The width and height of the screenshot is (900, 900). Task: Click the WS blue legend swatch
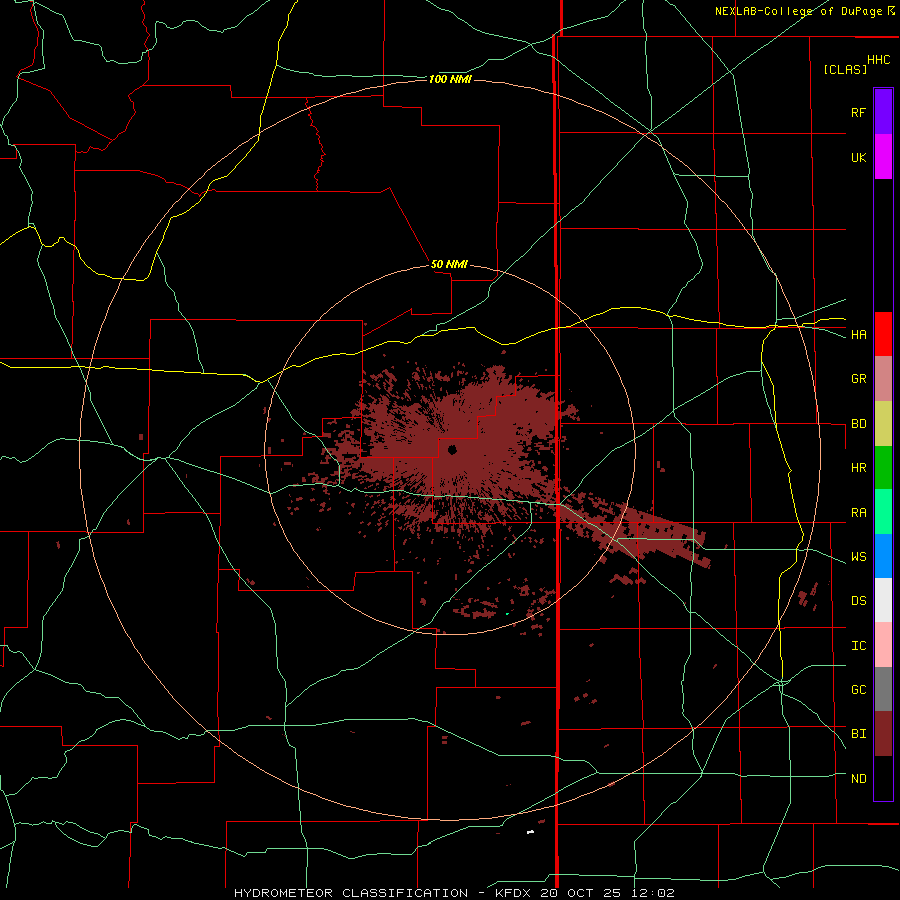tap(883, 556)
